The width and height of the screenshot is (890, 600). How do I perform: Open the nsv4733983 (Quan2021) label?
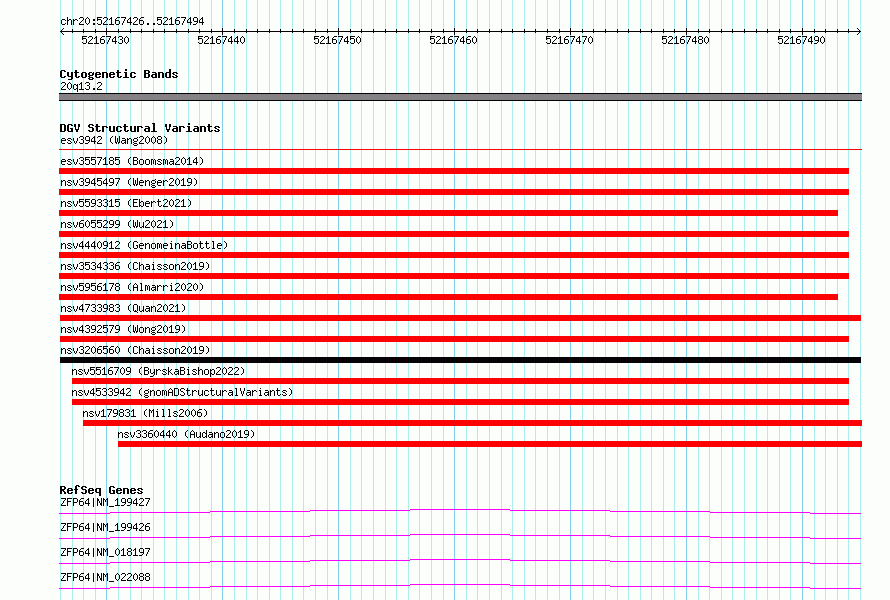point(123,308)
